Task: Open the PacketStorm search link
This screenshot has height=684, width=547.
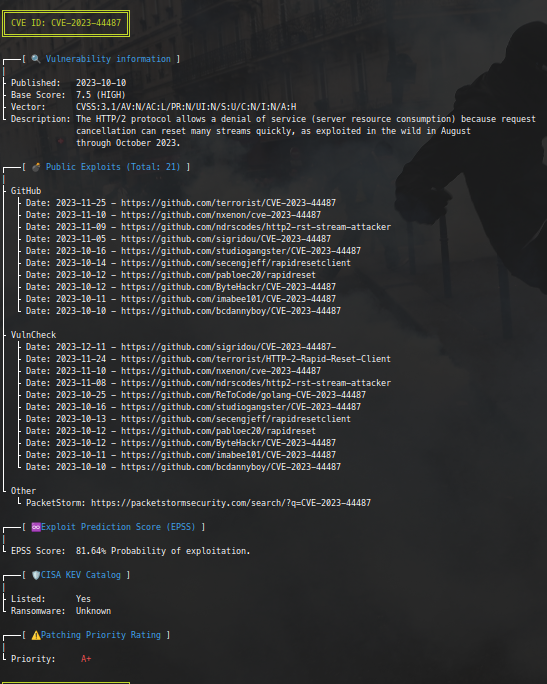Action: [x=231, y=503]
